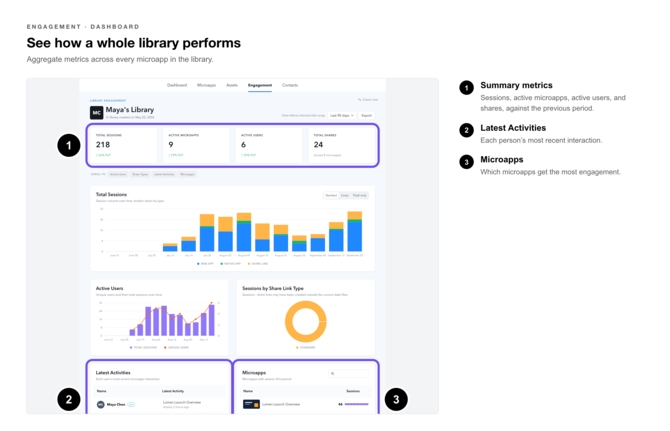Click the search magnifier icon in Microapps

(x=332, y=374)
